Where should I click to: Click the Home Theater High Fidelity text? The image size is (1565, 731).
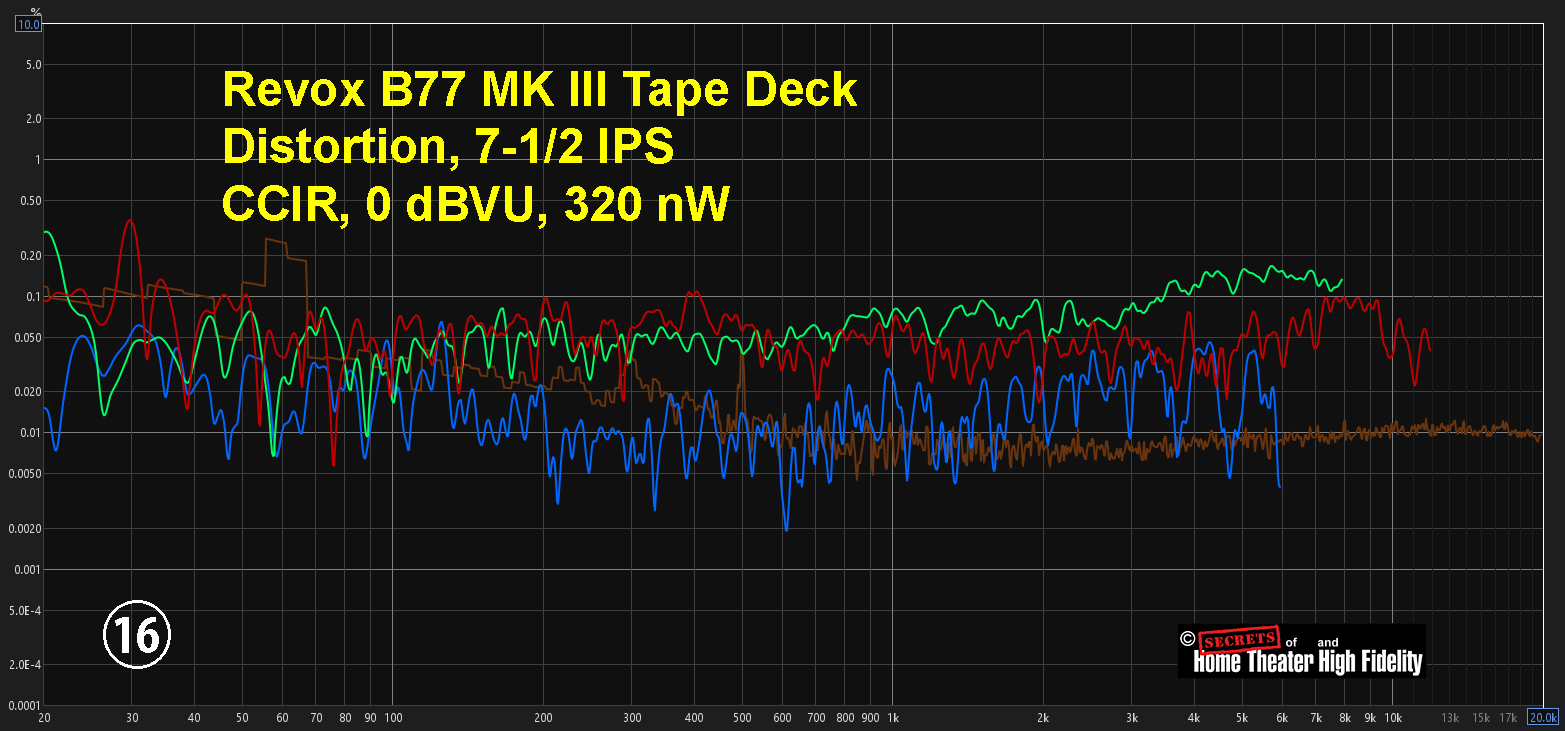(x=1308, y=661)
